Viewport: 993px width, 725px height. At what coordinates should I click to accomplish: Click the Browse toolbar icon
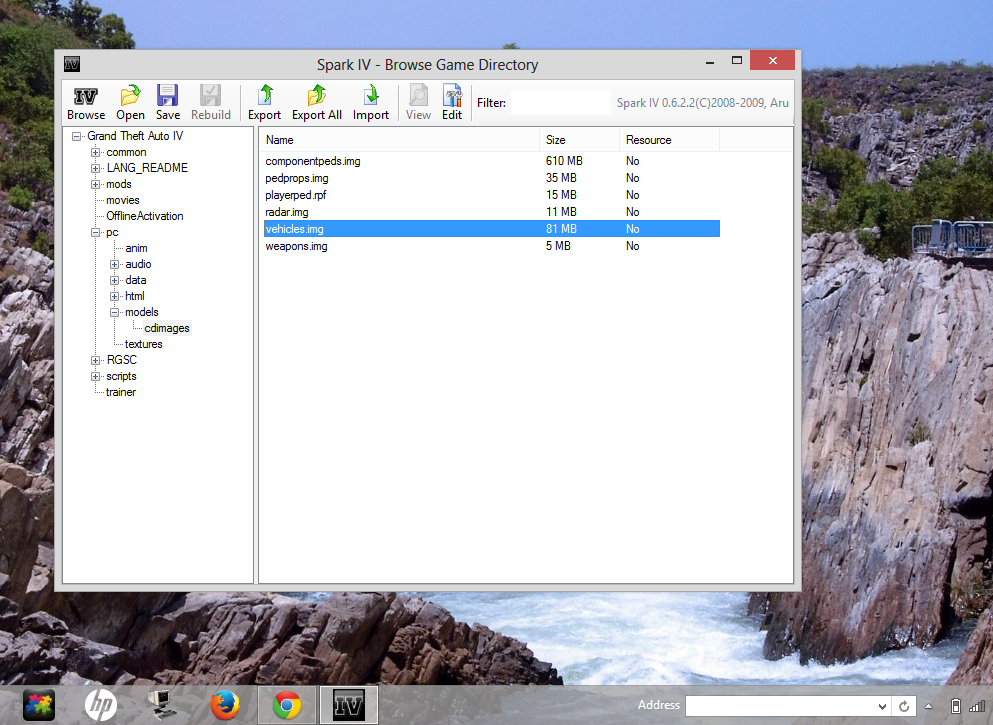tap(85, 100)
